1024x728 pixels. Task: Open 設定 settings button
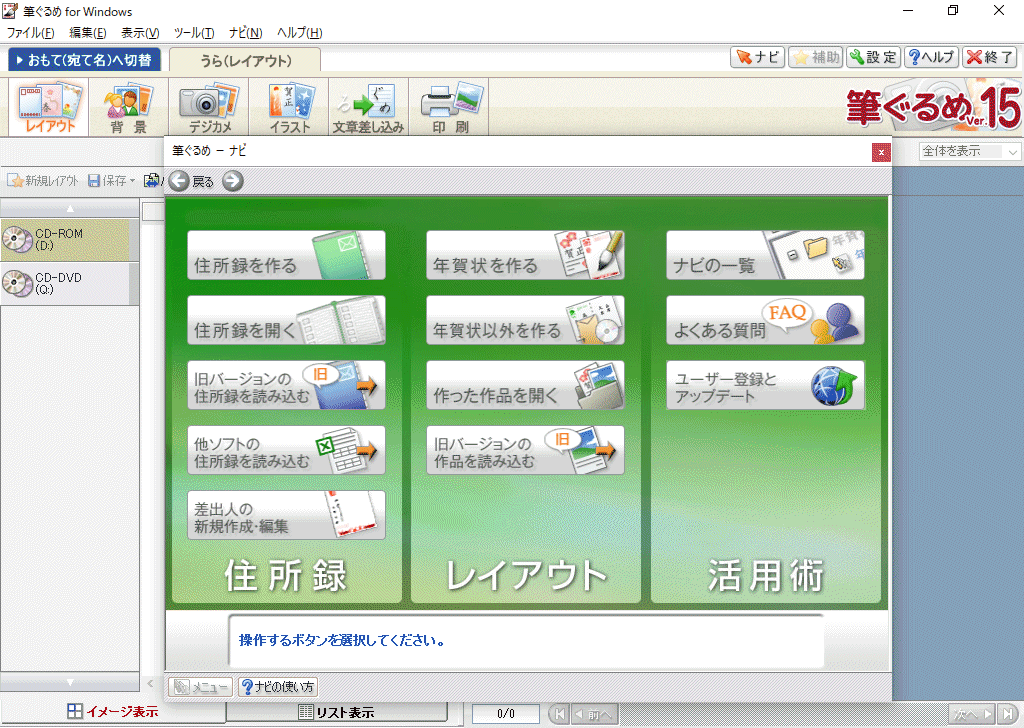point(874,57)
